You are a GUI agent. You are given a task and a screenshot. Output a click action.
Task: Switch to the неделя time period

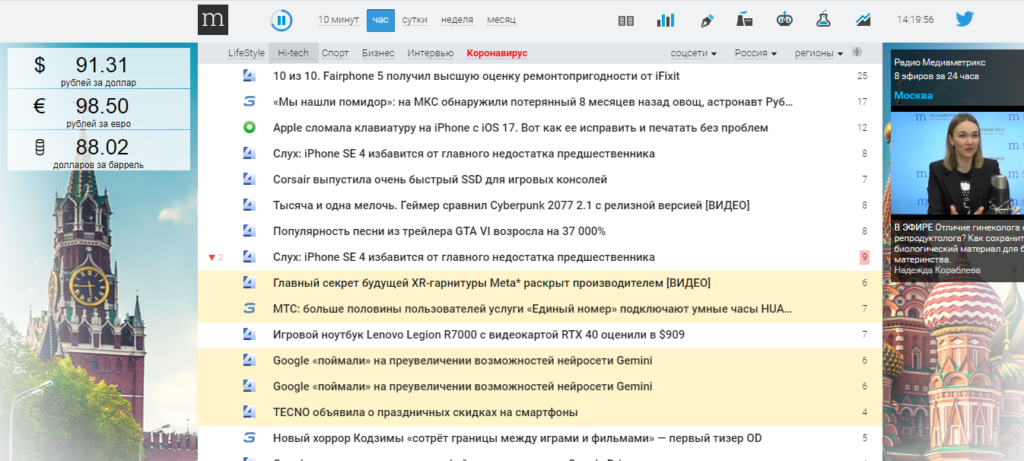point(457,20)
